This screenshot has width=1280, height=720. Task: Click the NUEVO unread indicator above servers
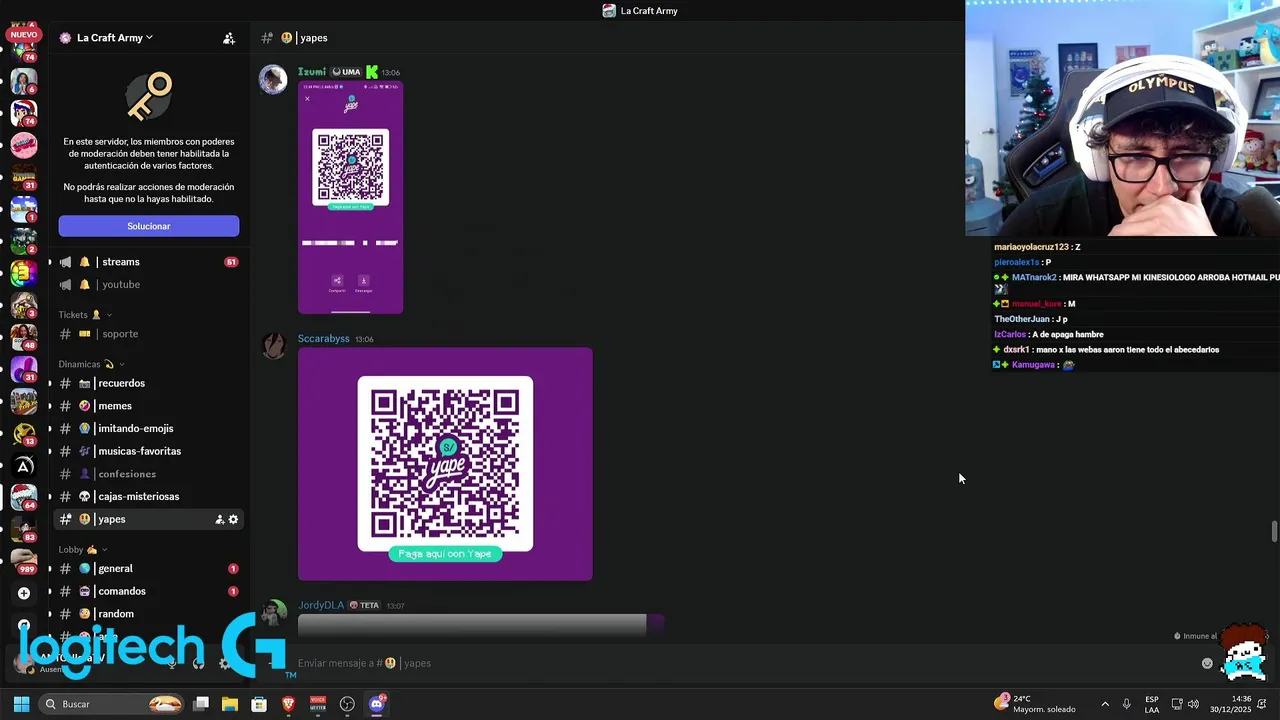click(x=23, y=34)
